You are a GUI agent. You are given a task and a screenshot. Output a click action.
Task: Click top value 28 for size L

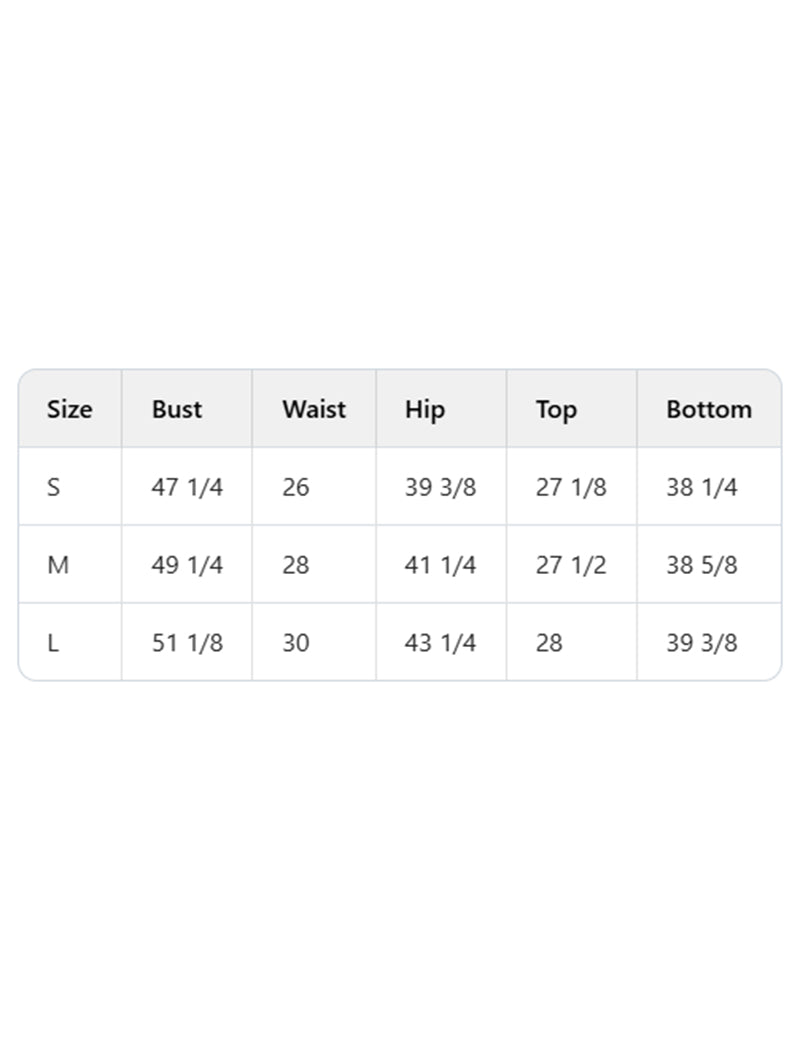549,643
